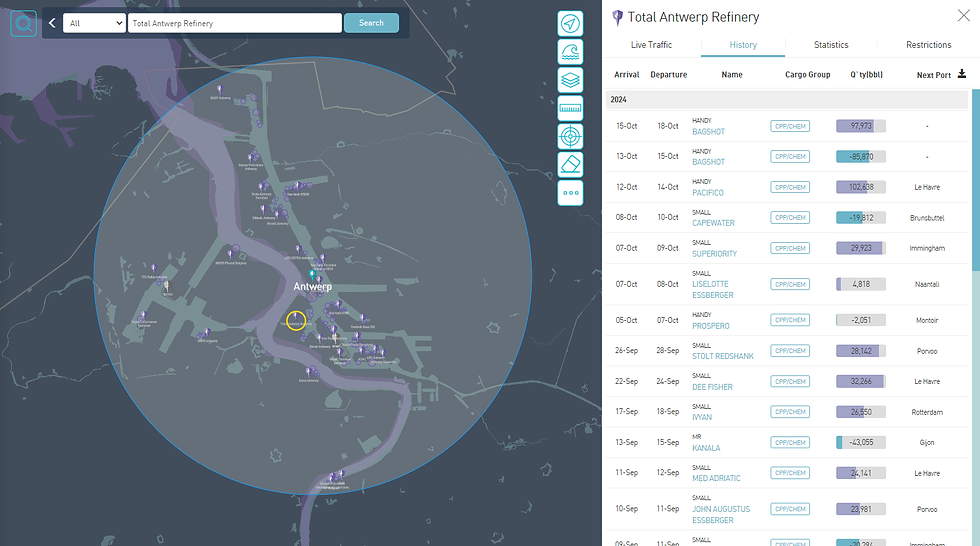
Task: Click the 102,638 quantity bar
Action: click(x=861, y=187)
